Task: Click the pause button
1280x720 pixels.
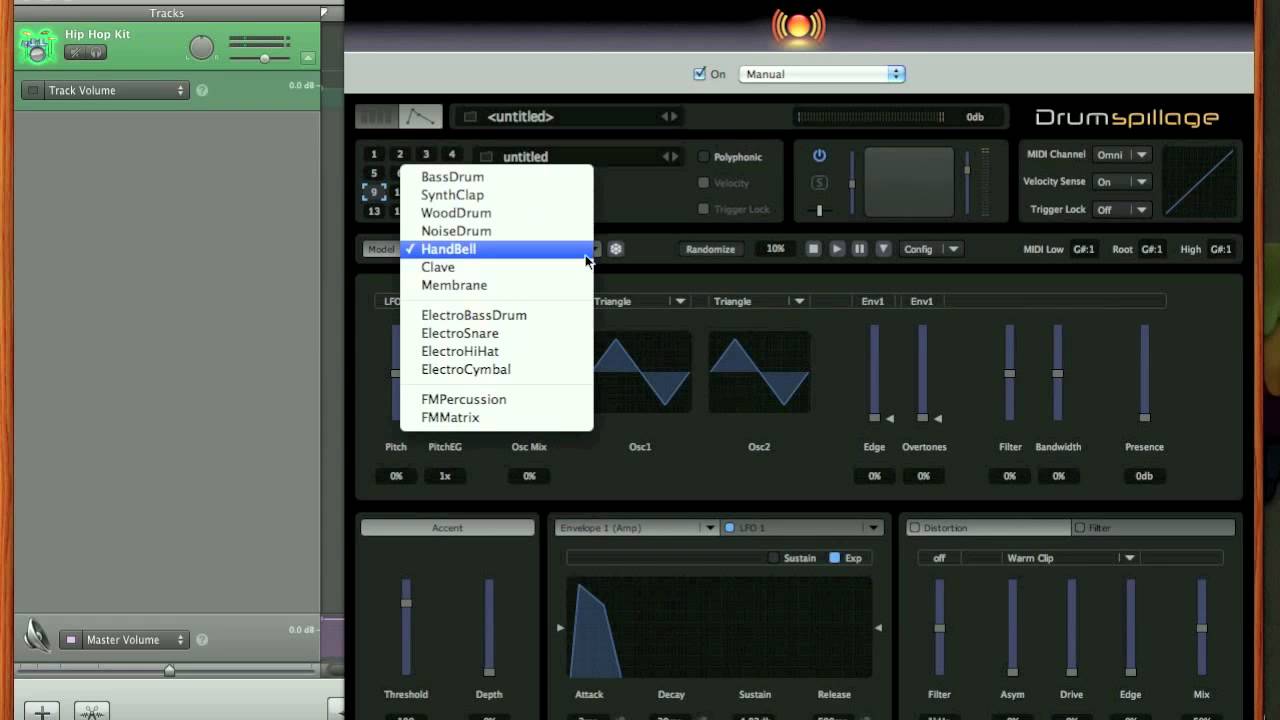Action: coord(859,249)
